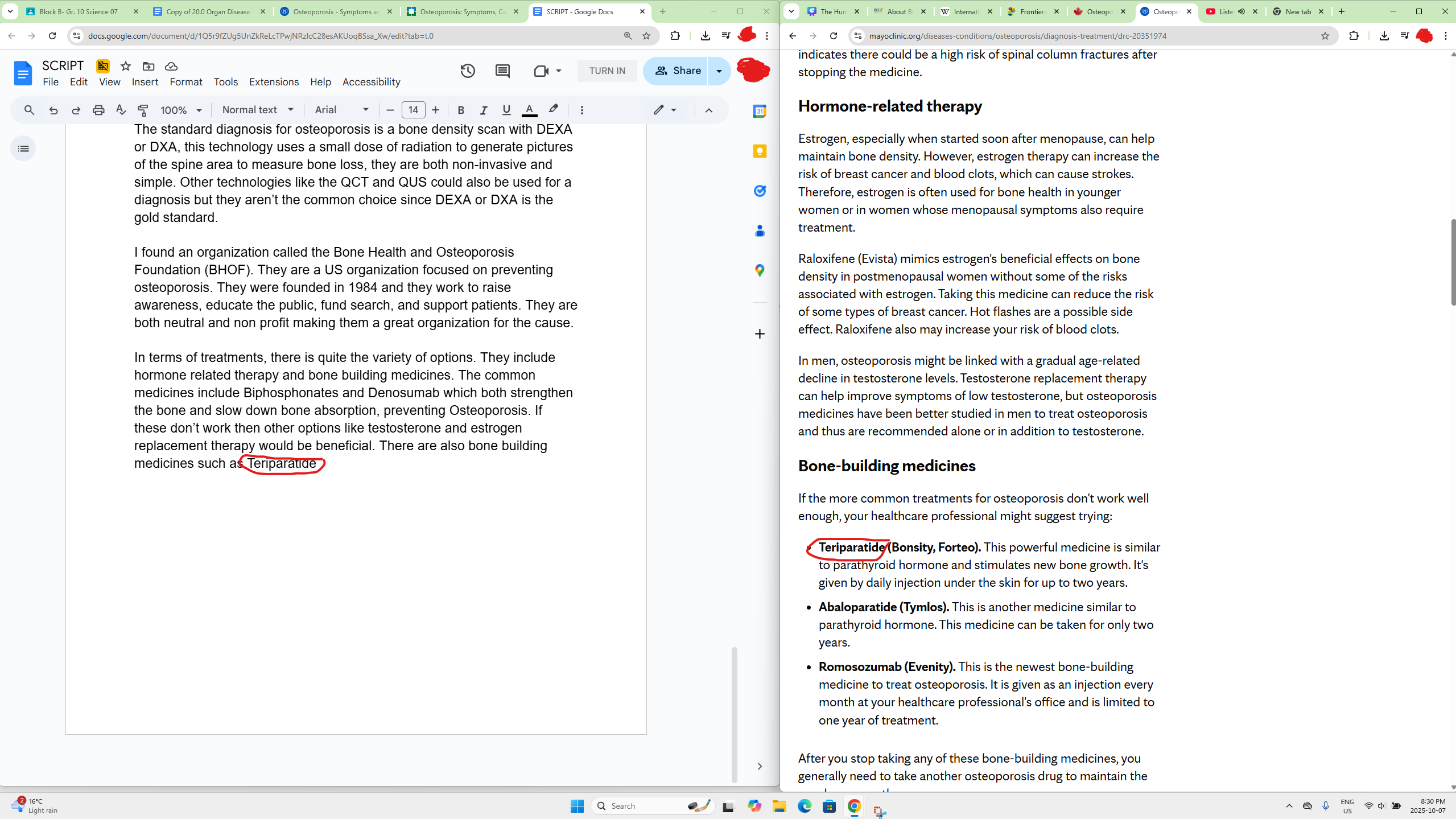Click the TURN IN button
This screenshot has width=1456, height=819.
click(x=607, y=71)
